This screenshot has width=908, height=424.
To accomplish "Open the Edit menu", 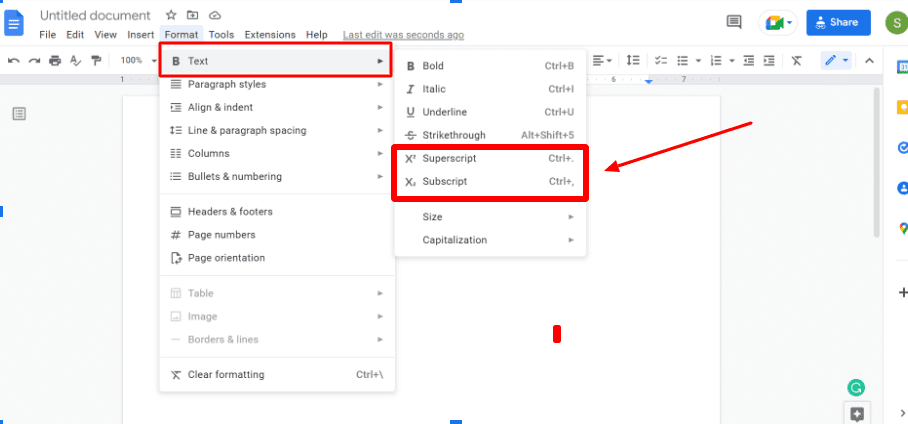I will click(75, 35).
